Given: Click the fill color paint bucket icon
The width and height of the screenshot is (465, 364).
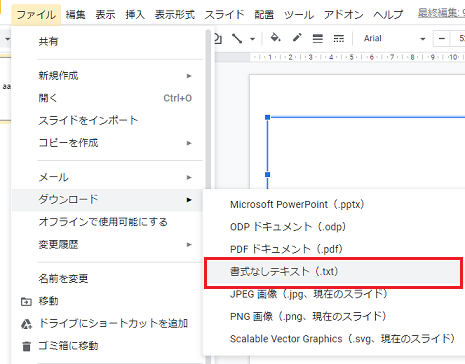Looking at the screenshot, I should coord(275,38).
